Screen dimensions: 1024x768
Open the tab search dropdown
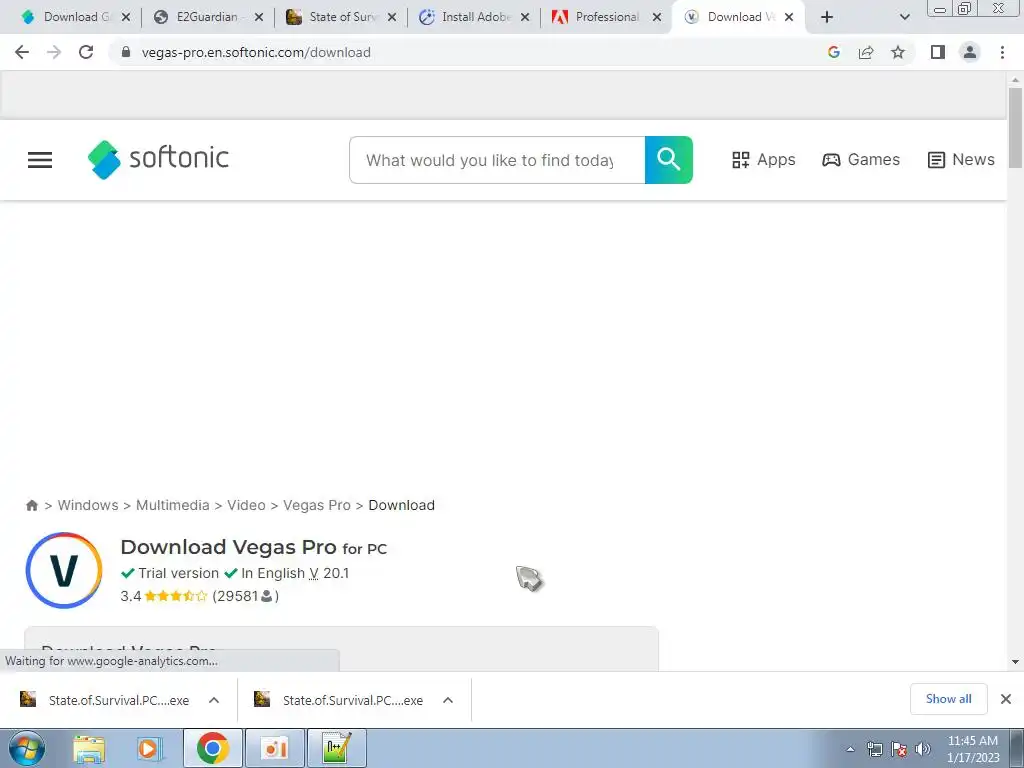click(x=904, y=17)
